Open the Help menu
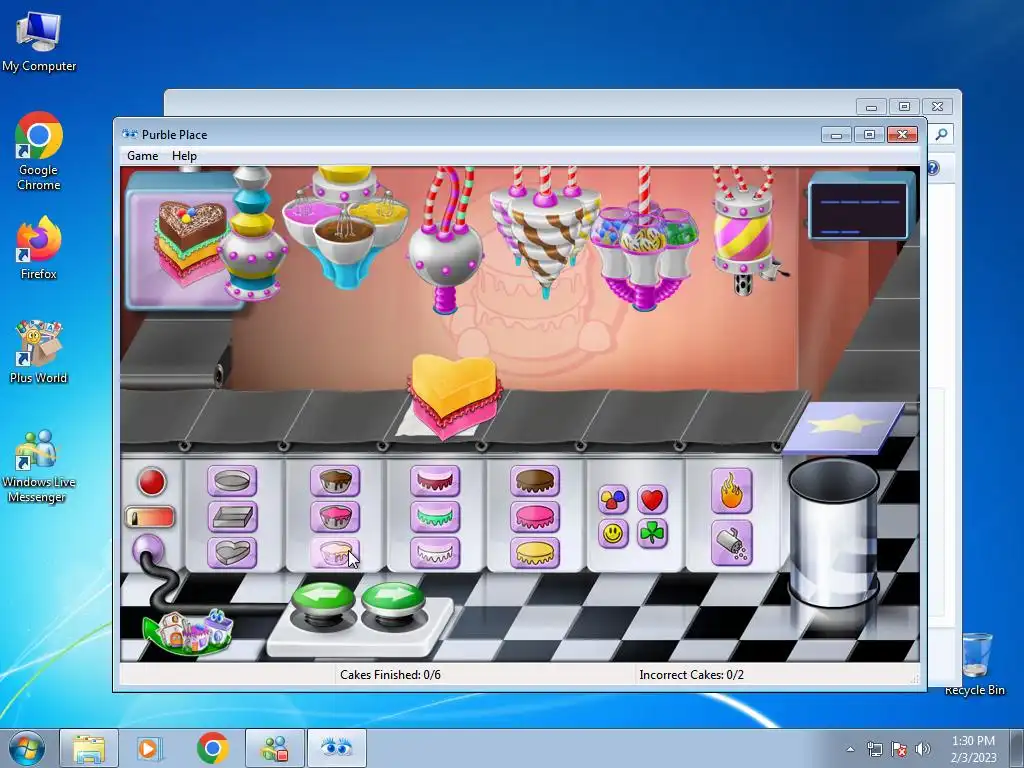 (184, 156)
